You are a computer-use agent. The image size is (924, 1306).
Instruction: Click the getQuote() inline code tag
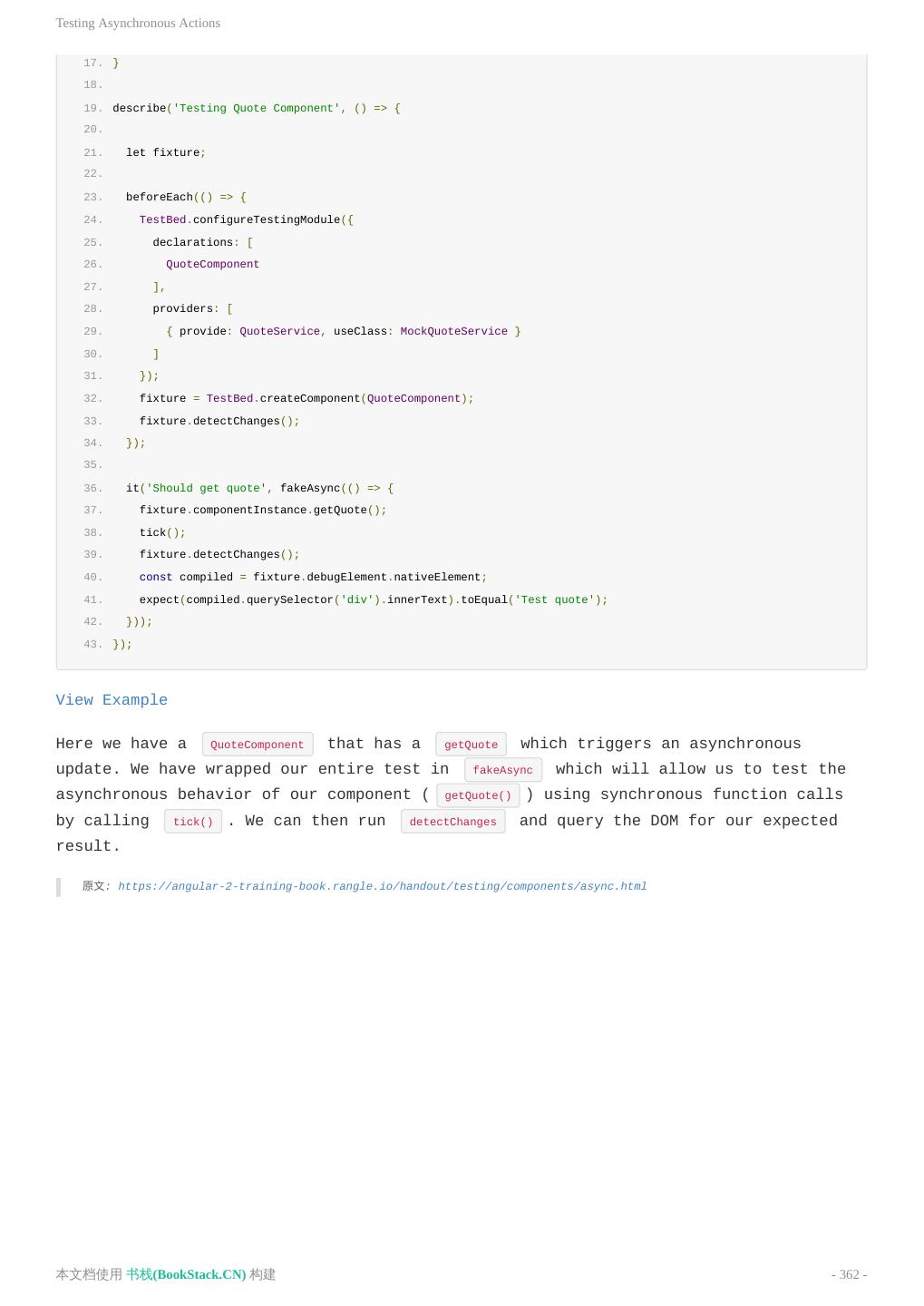click(x=478, y=795)
